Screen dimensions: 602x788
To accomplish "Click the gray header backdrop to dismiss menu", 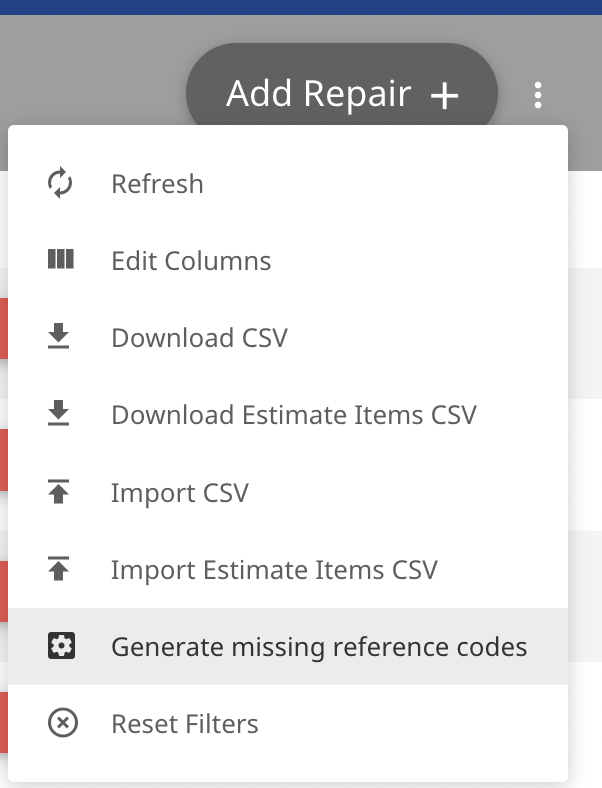I will coord(90,70).
